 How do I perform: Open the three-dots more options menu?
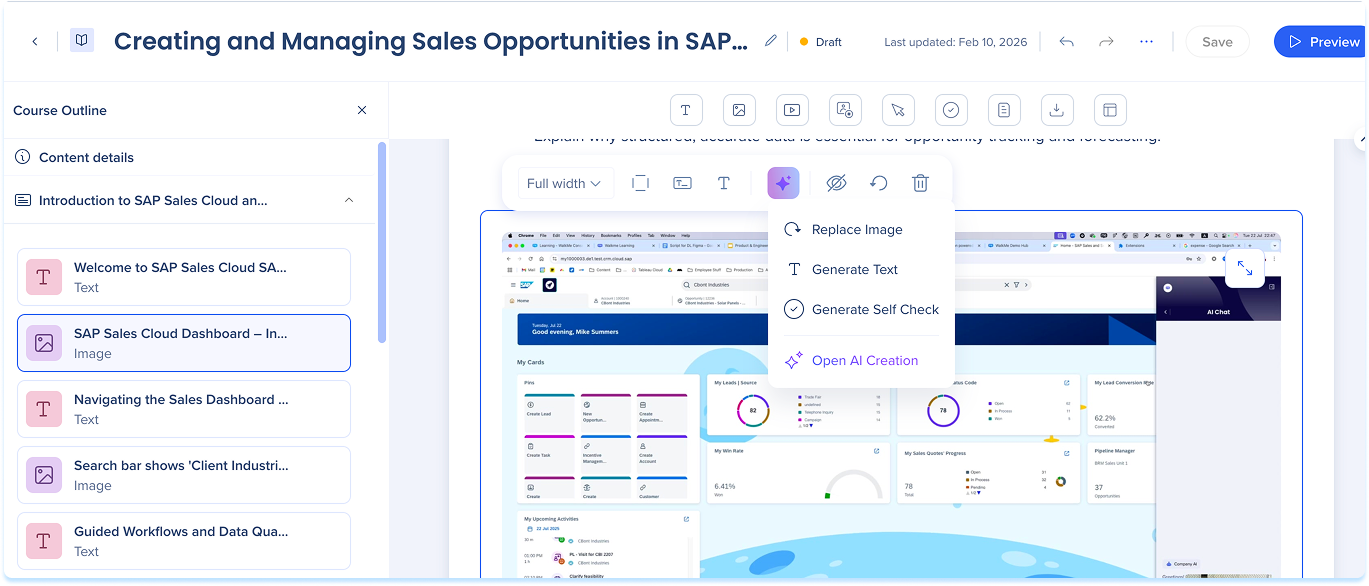1146,42
